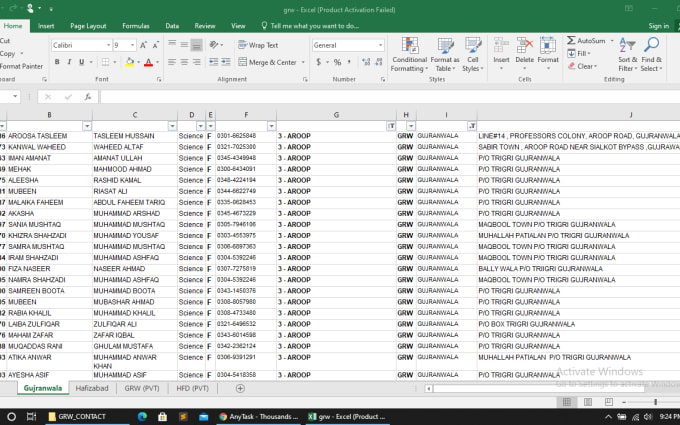Open Conditional Formatting
The width and height of the screenshot is (680, 425).
pyautogui.click(x=409, y=55)
